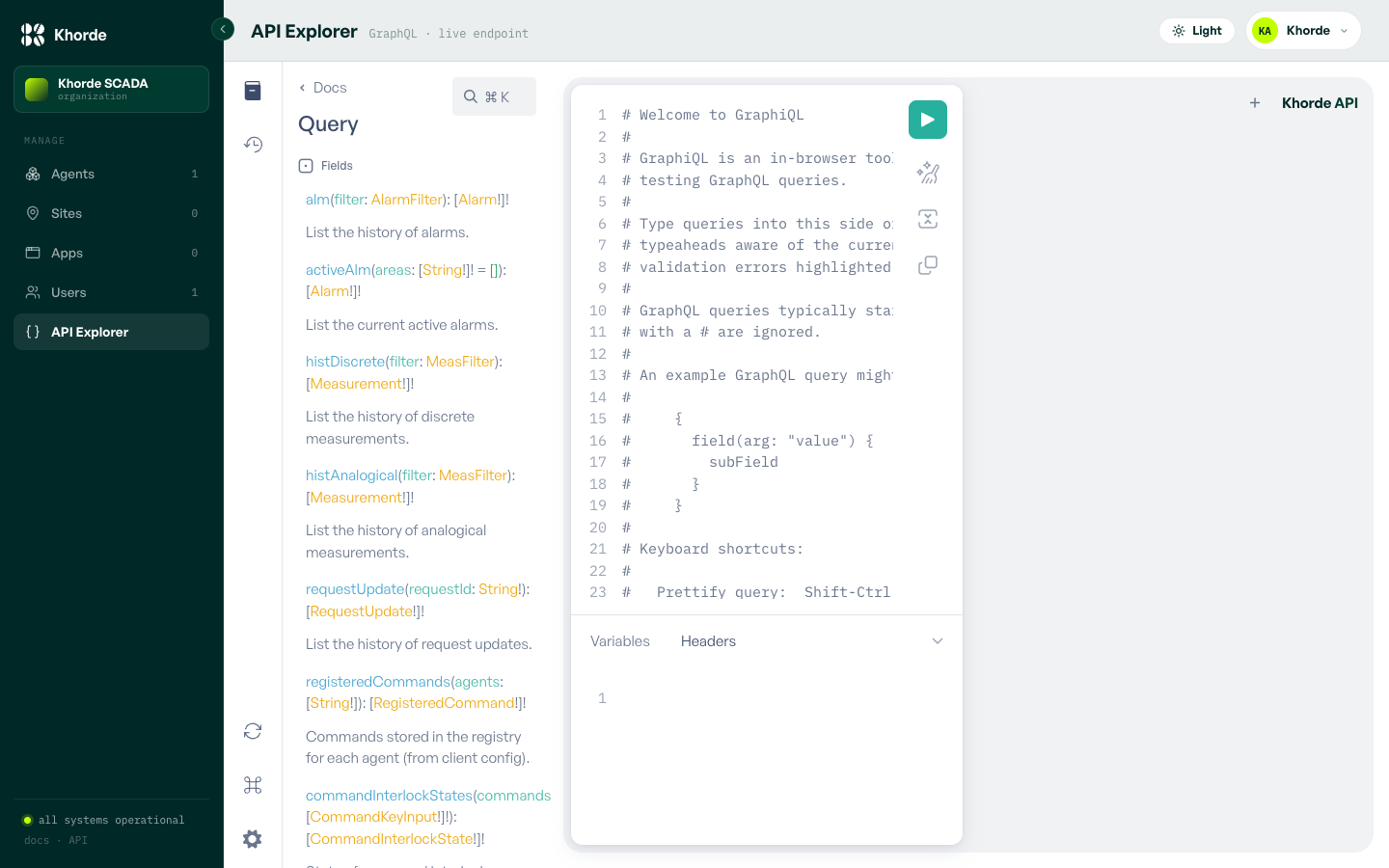Open the AlarmFilter type link
The image size is (1389, 868).
click(407, 200)
